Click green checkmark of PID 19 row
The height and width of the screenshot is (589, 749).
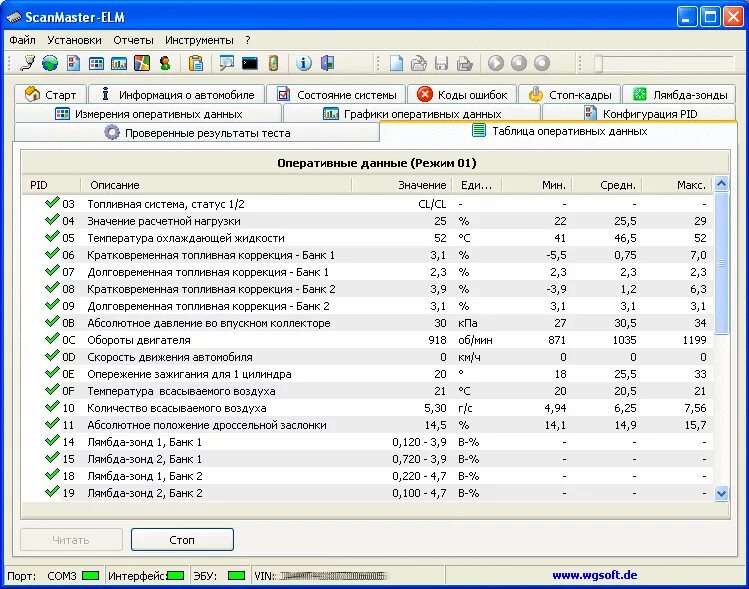pos(52,492)
